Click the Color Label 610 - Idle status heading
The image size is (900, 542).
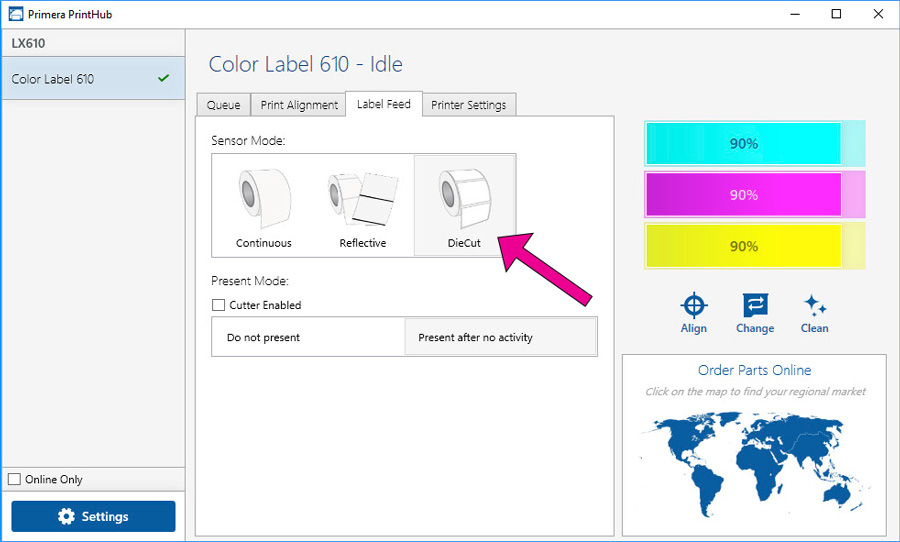pyautogui.click(x=305, y=64)
